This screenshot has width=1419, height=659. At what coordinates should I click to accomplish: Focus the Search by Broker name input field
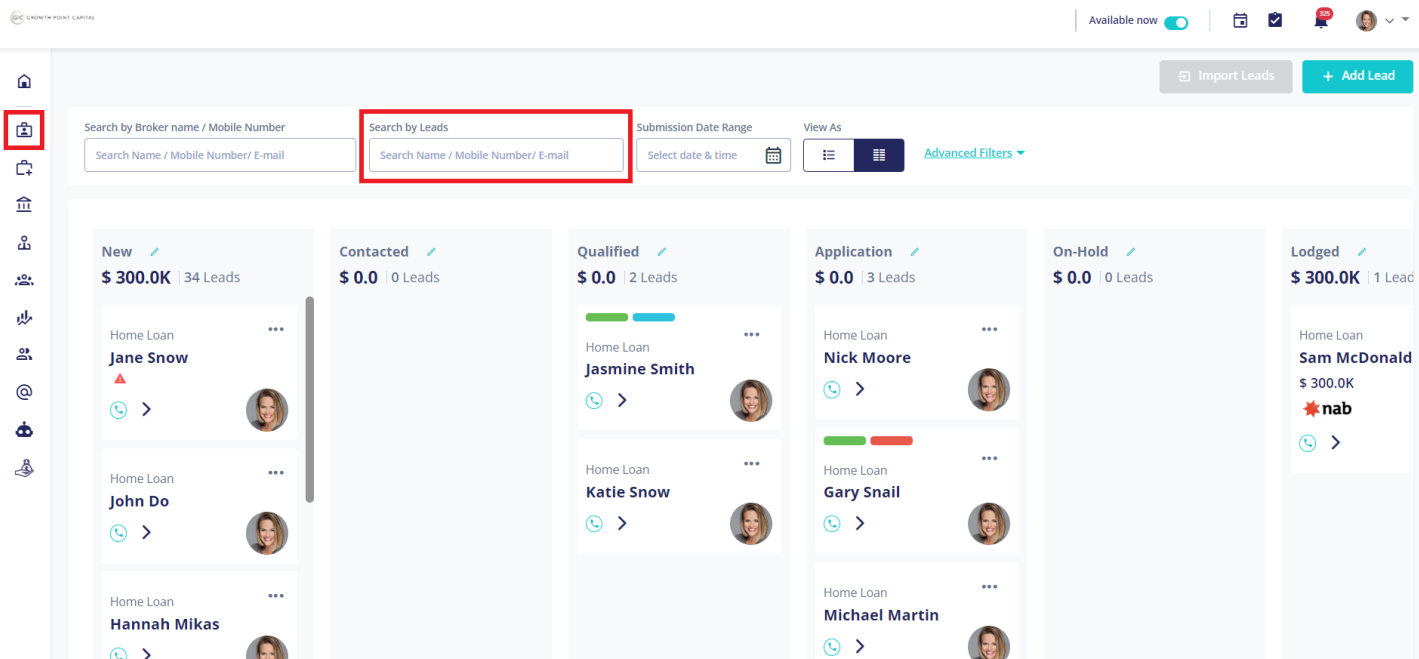220,155
